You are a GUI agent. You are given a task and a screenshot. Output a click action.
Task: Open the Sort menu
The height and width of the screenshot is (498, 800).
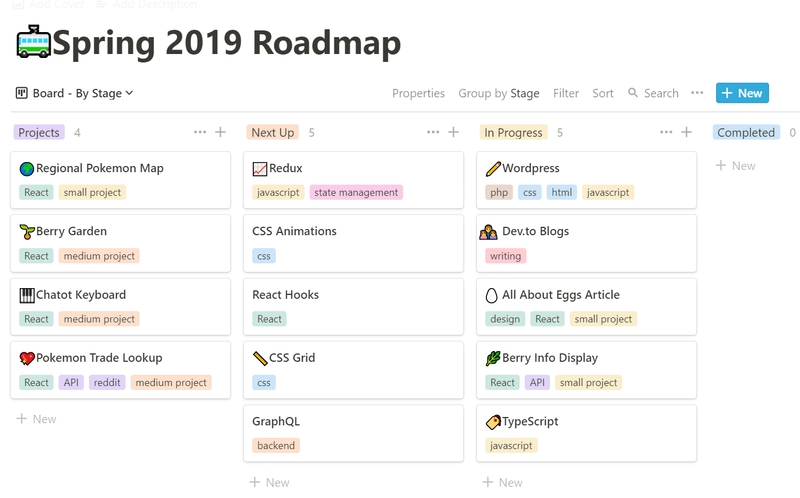click(x=603, y=93)
